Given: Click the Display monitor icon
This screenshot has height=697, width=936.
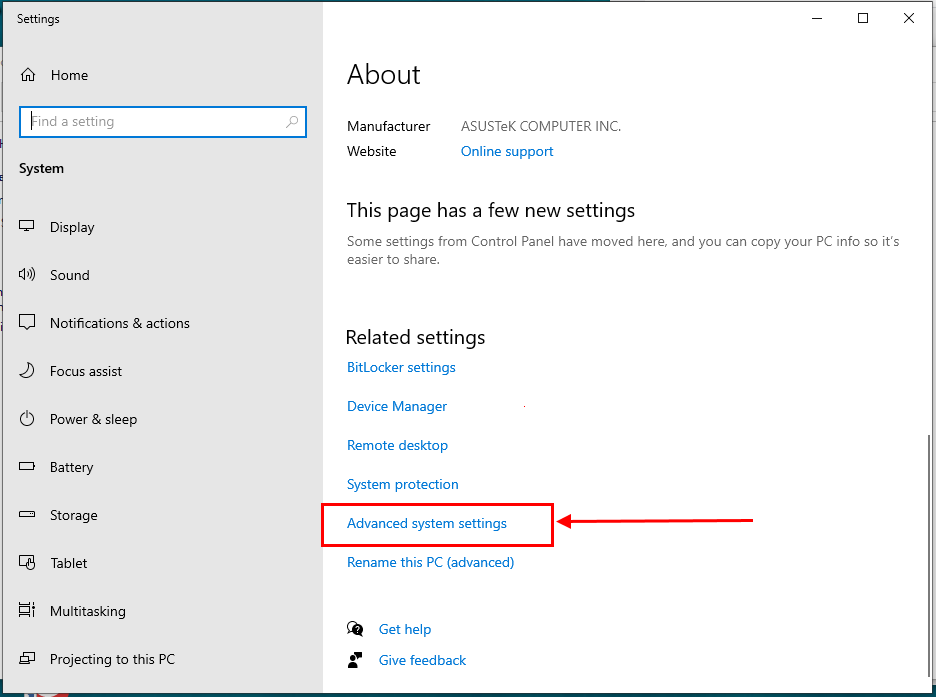Looking at the screenshot, I should point(27,226).
